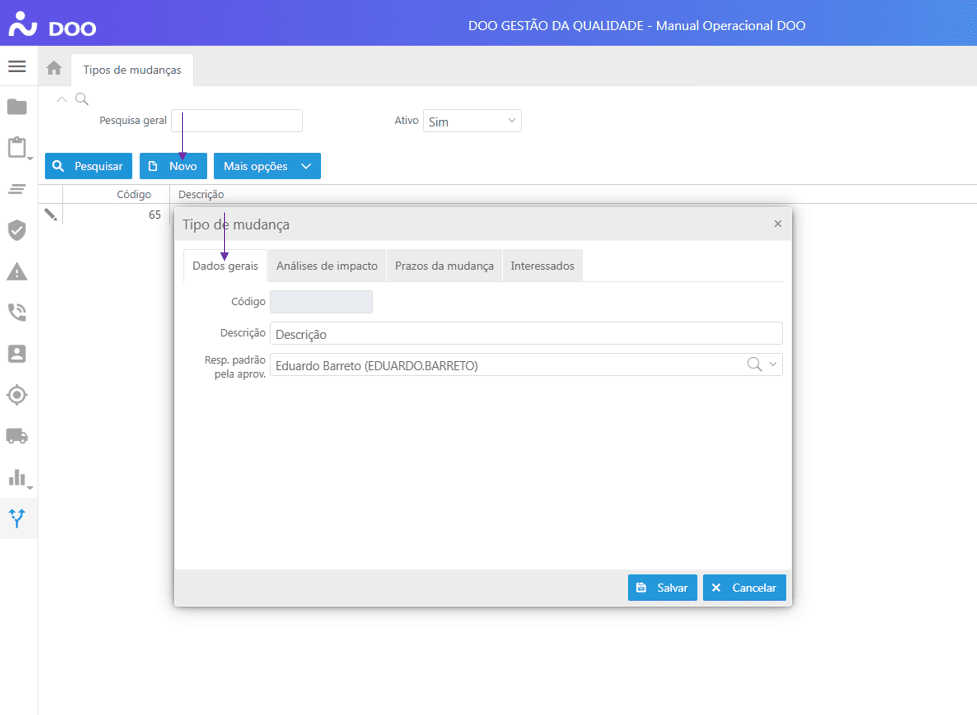Open the folder icon in sidebar
This screenshot has height=715, width=977.
pos(17,107)
